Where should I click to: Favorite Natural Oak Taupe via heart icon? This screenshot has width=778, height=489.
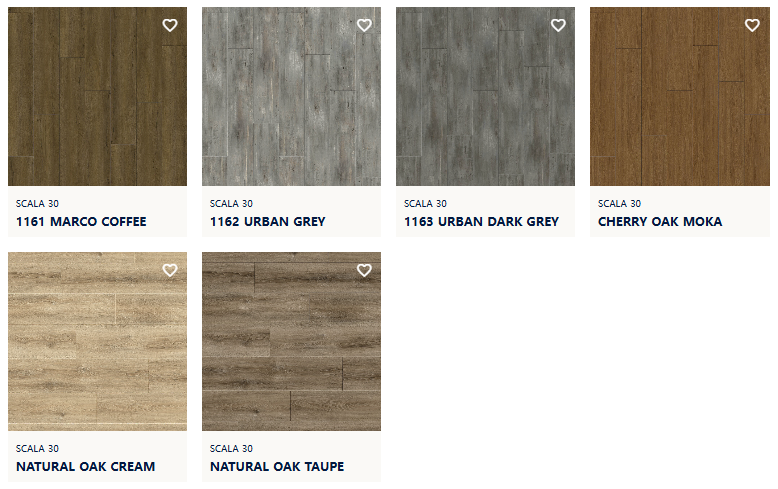coord(364,270)
